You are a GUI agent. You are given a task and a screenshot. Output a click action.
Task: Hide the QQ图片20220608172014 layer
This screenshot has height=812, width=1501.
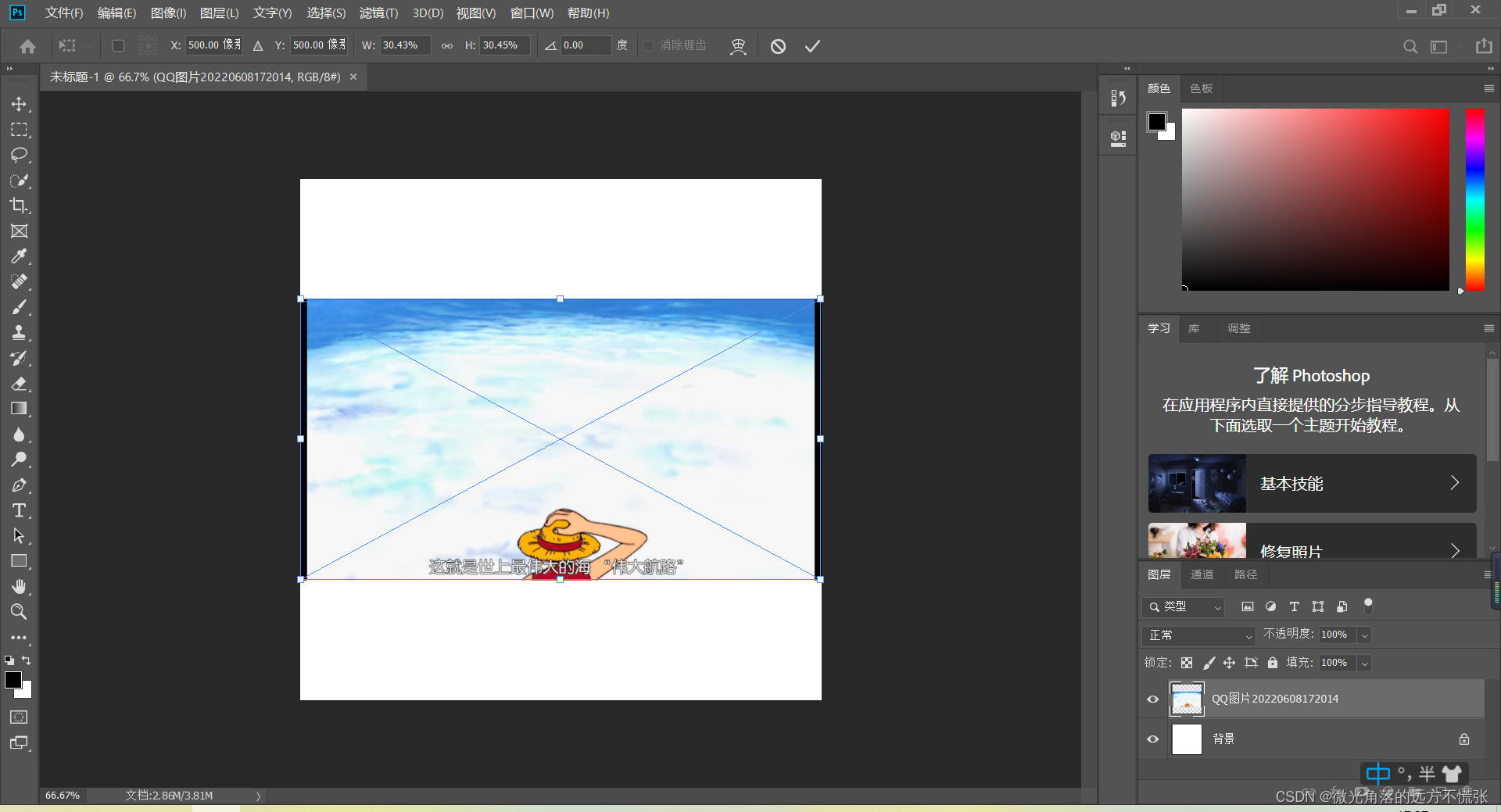tap(1152, 699)
